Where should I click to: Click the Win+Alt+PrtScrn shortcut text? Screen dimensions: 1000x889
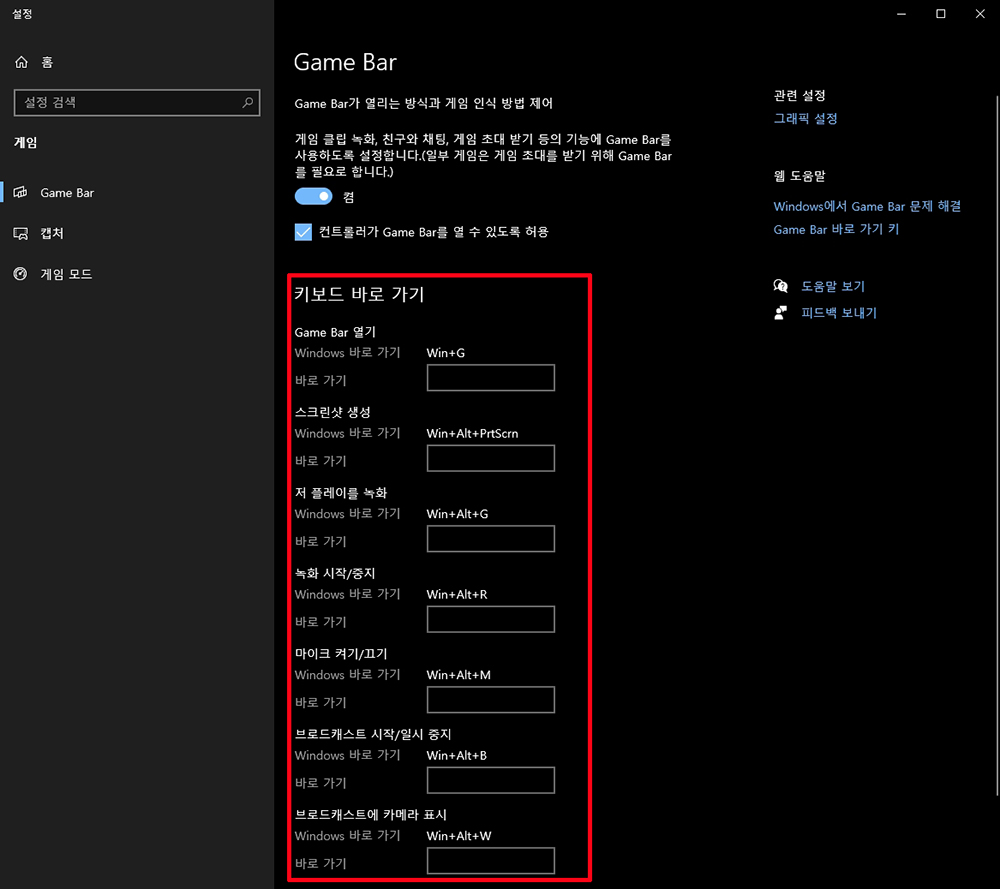click(472, 433)
